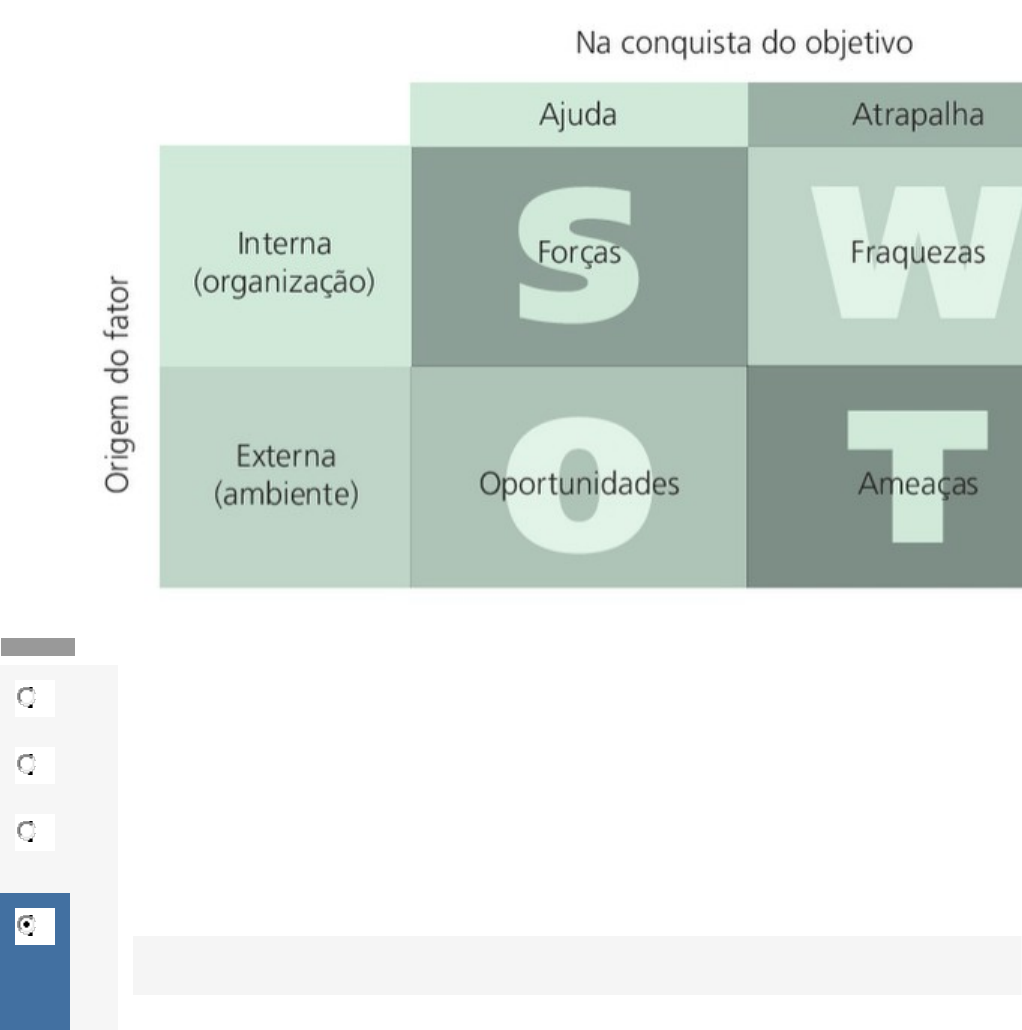The height and width of the screenshot is (1030, 1022).
Task: Click the vertical "Origem do fator" label
Action: (120, 385)
